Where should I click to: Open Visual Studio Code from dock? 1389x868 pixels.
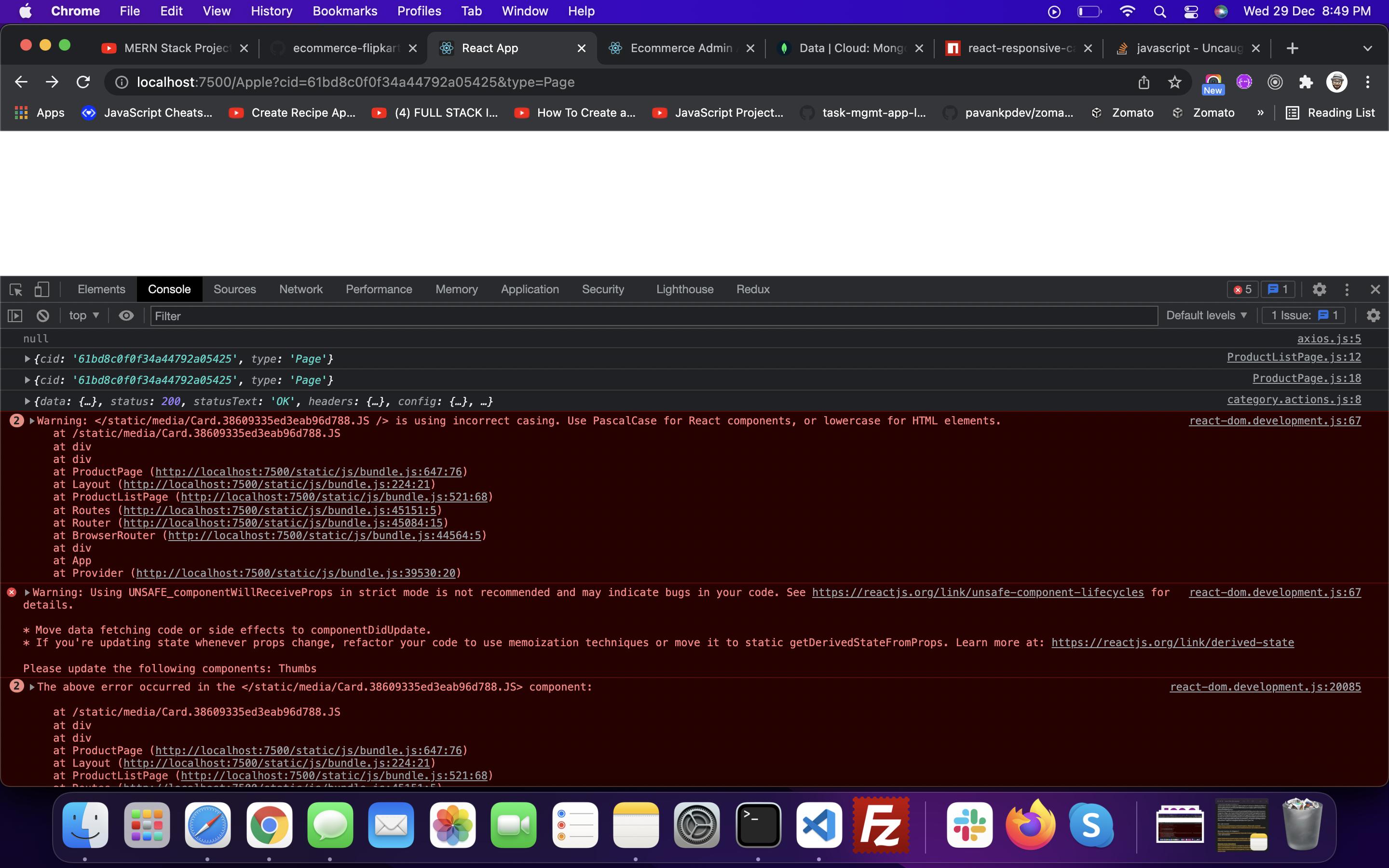click(x=819, y=826)
